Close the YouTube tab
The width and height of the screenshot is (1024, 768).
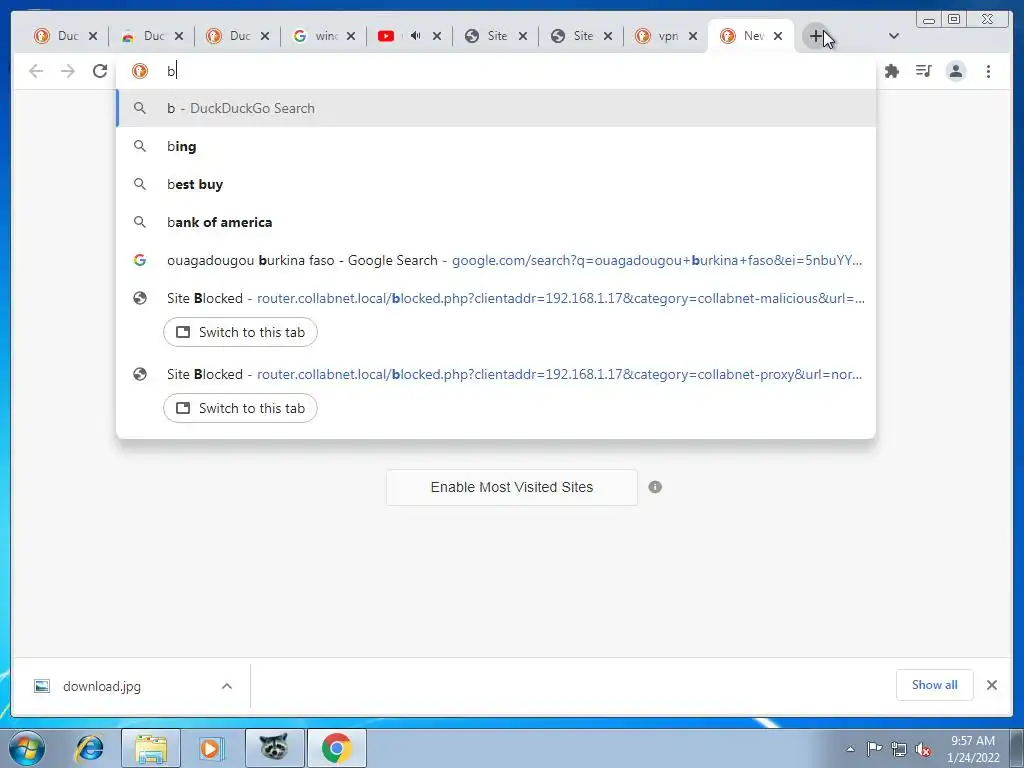[x=437, y=37]
